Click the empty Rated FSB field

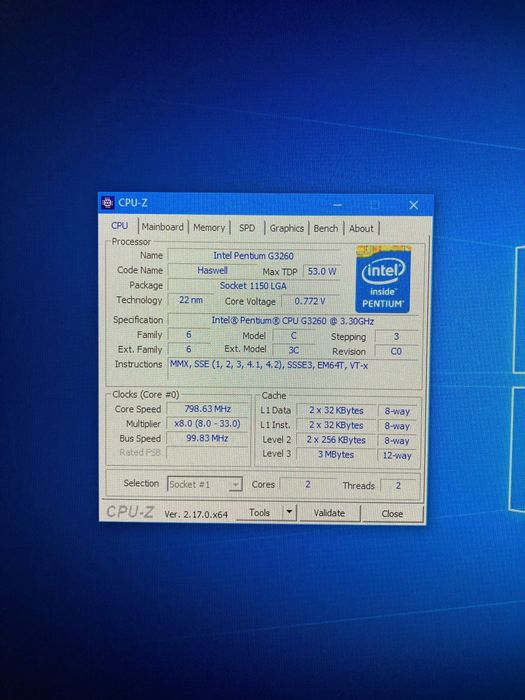click(208, 453)
